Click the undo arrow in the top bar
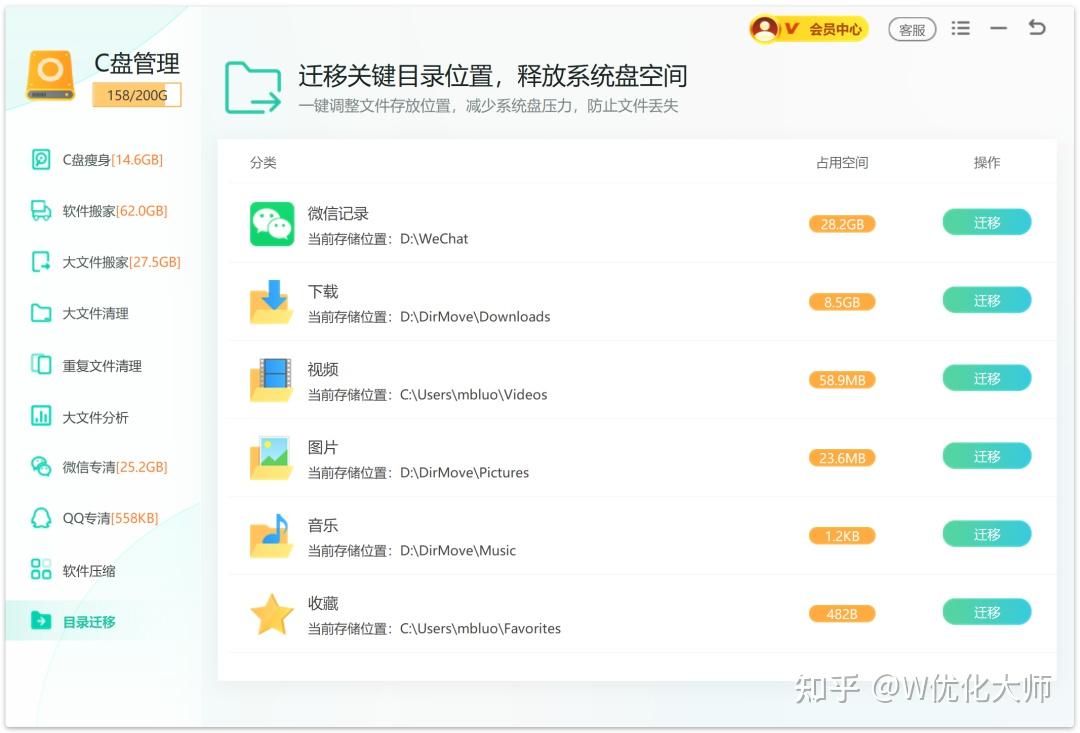This screenshot has width=1080, height=733. pos(1037,28)
